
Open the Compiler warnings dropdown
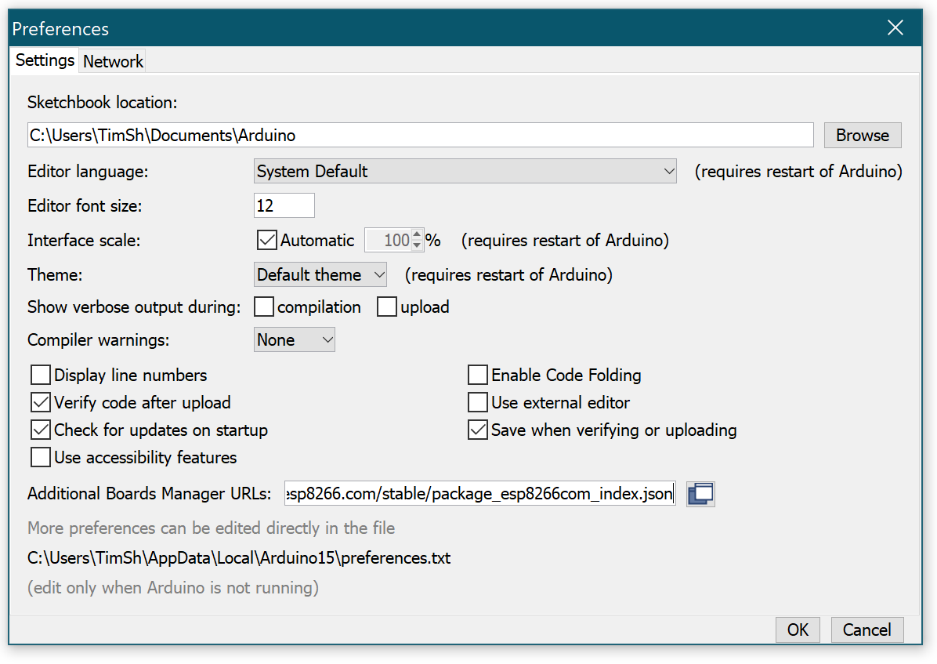coord(294,340)
